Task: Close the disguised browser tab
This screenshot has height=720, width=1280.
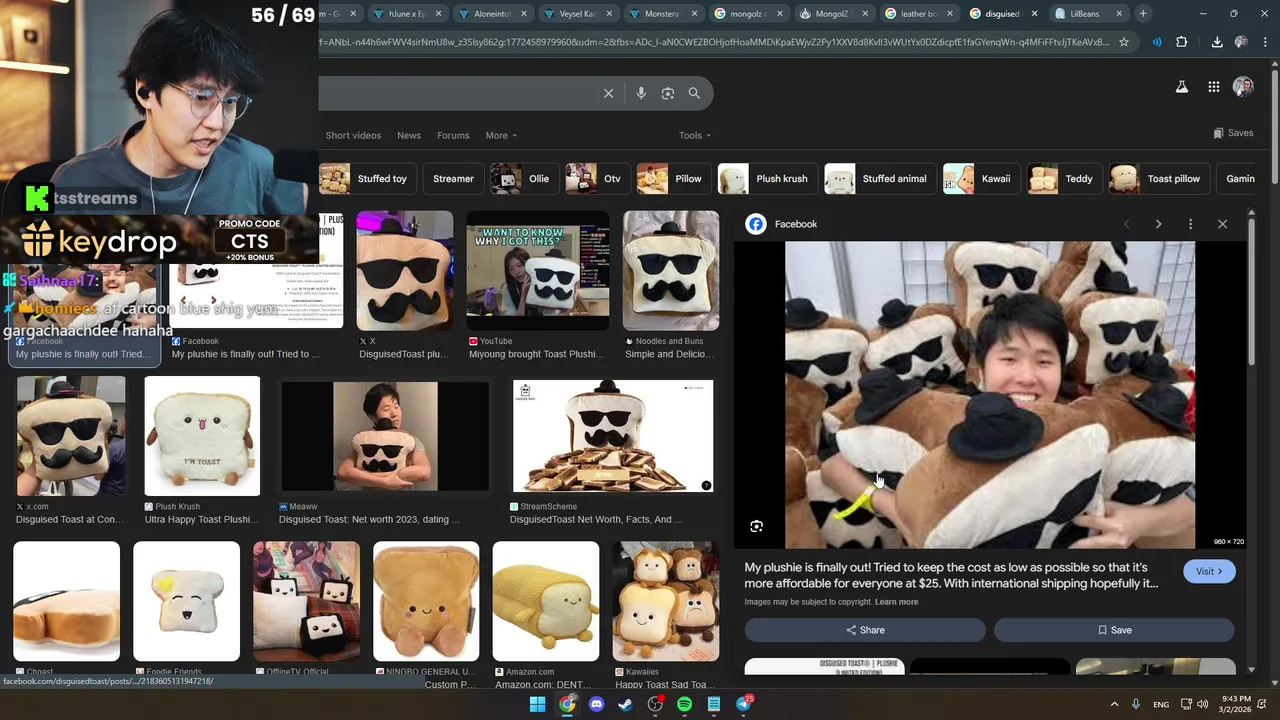Action: coord(1034,14)
